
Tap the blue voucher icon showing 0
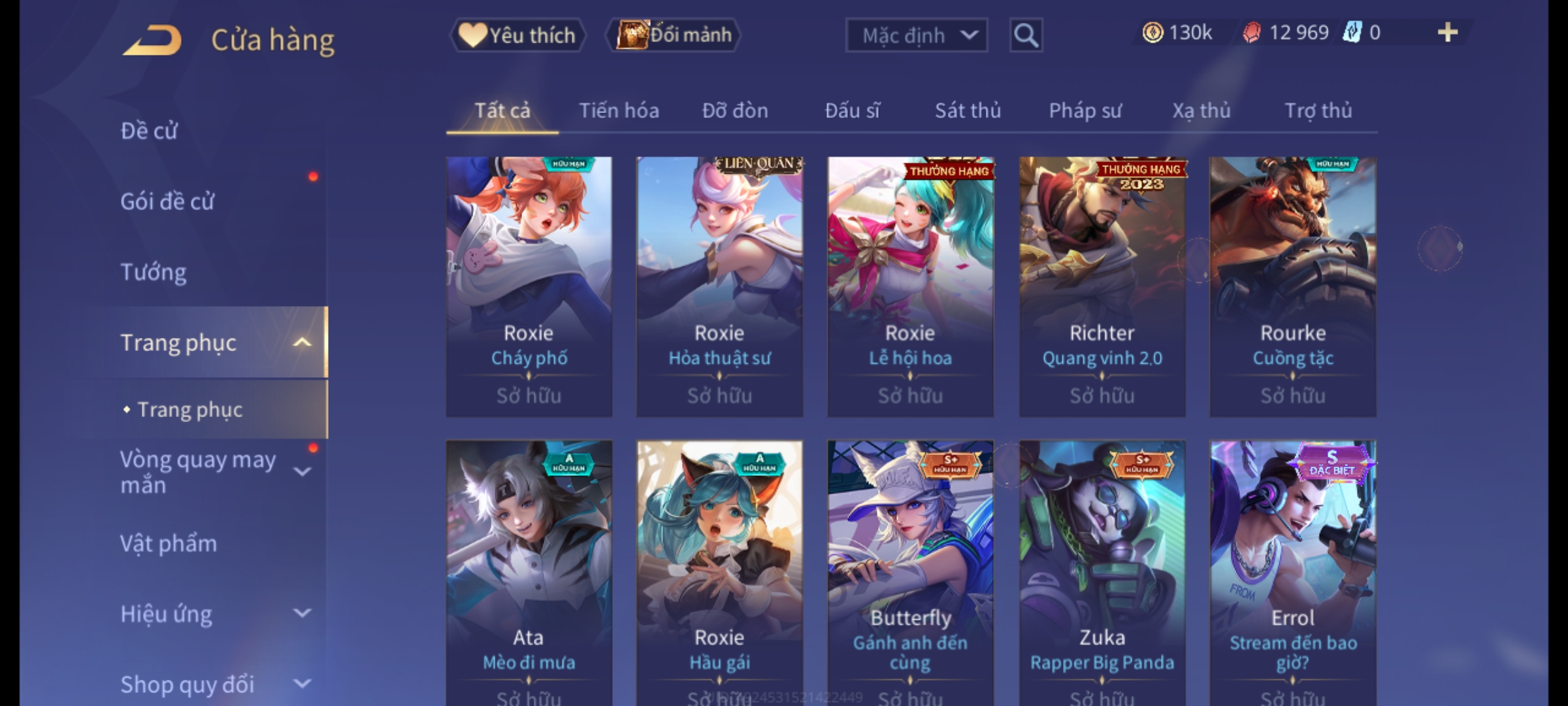point(1351,33)
